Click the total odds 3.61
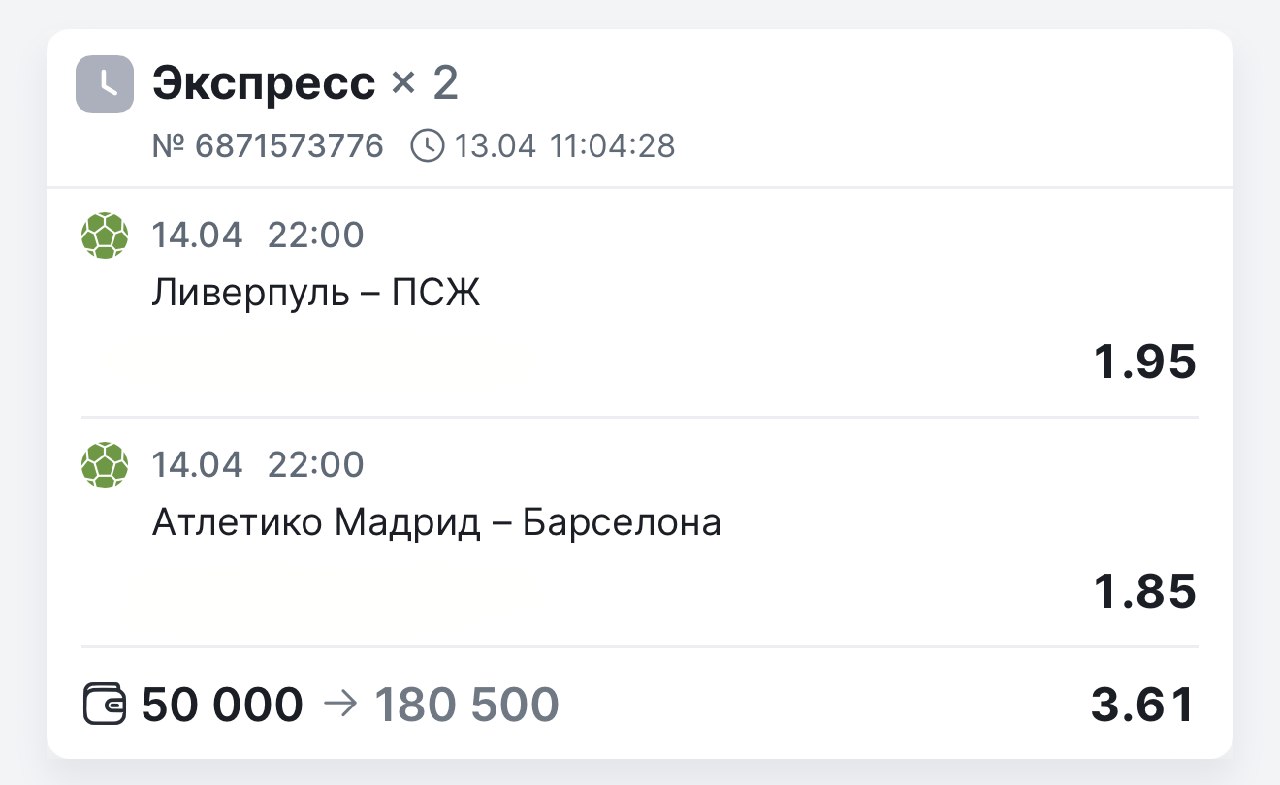Screen dimensions: 1280x785 point(1143,705)
